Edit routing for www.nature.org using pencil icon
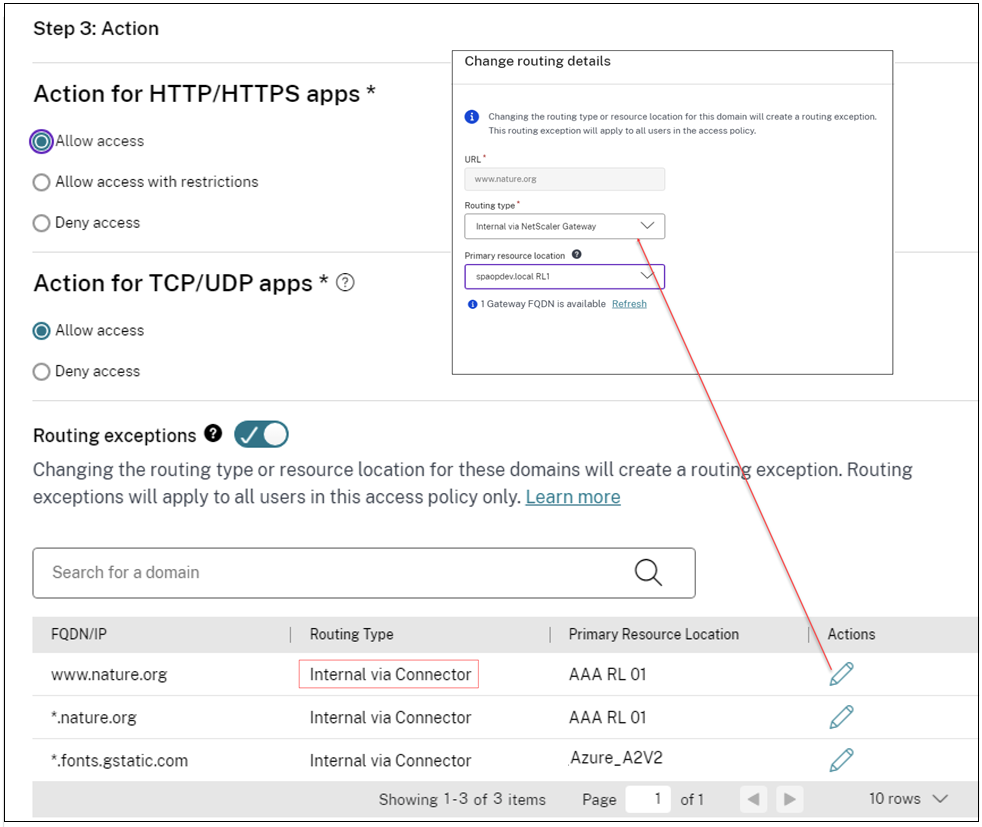Image resolution: width=982 pixels, height=827 pixels. (x=841, y=673)
